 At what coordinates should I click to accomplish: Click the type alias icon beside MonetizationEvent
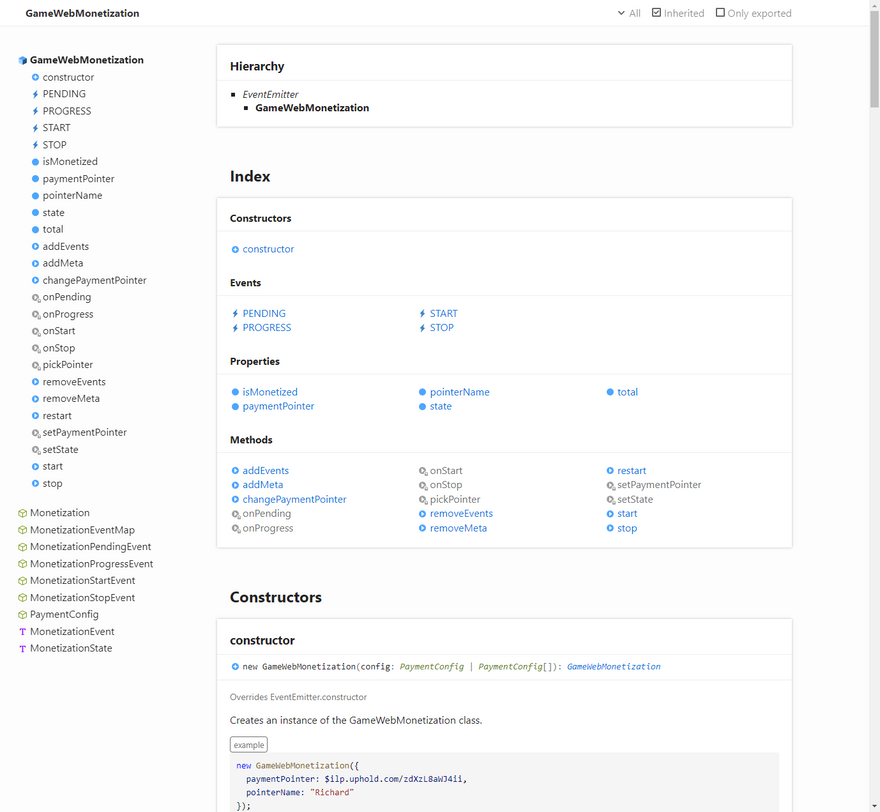coord(23,632)
